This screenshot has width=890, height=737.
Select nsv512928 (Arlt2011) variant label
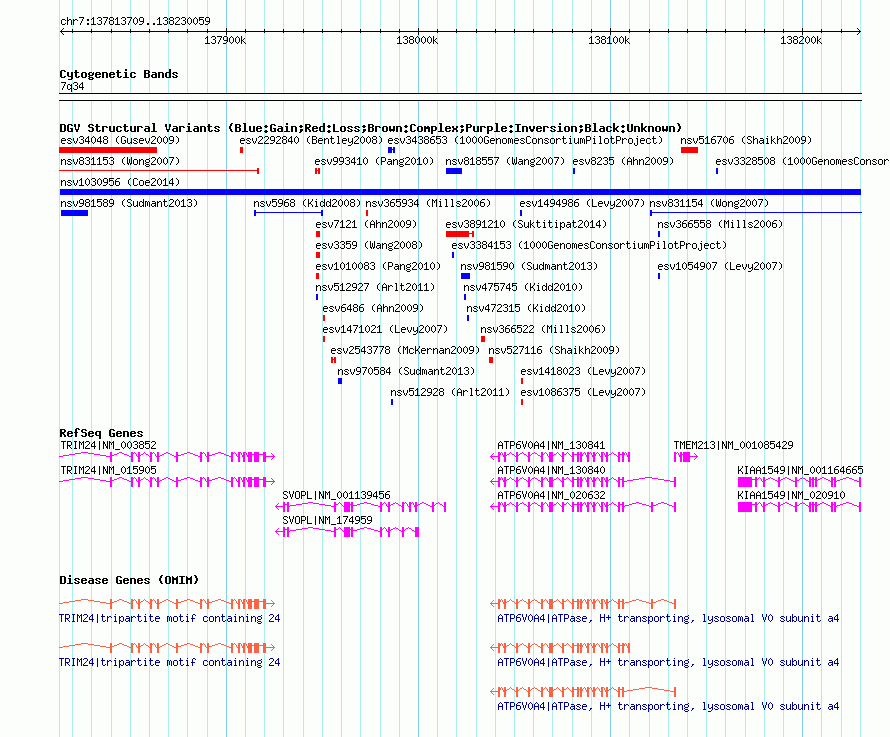coord(450,392)
